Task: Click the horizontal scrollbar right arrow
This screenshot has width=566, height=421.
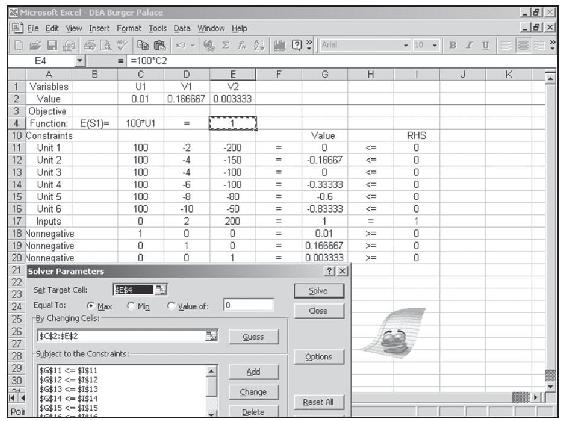Action: tap(535, 398)
